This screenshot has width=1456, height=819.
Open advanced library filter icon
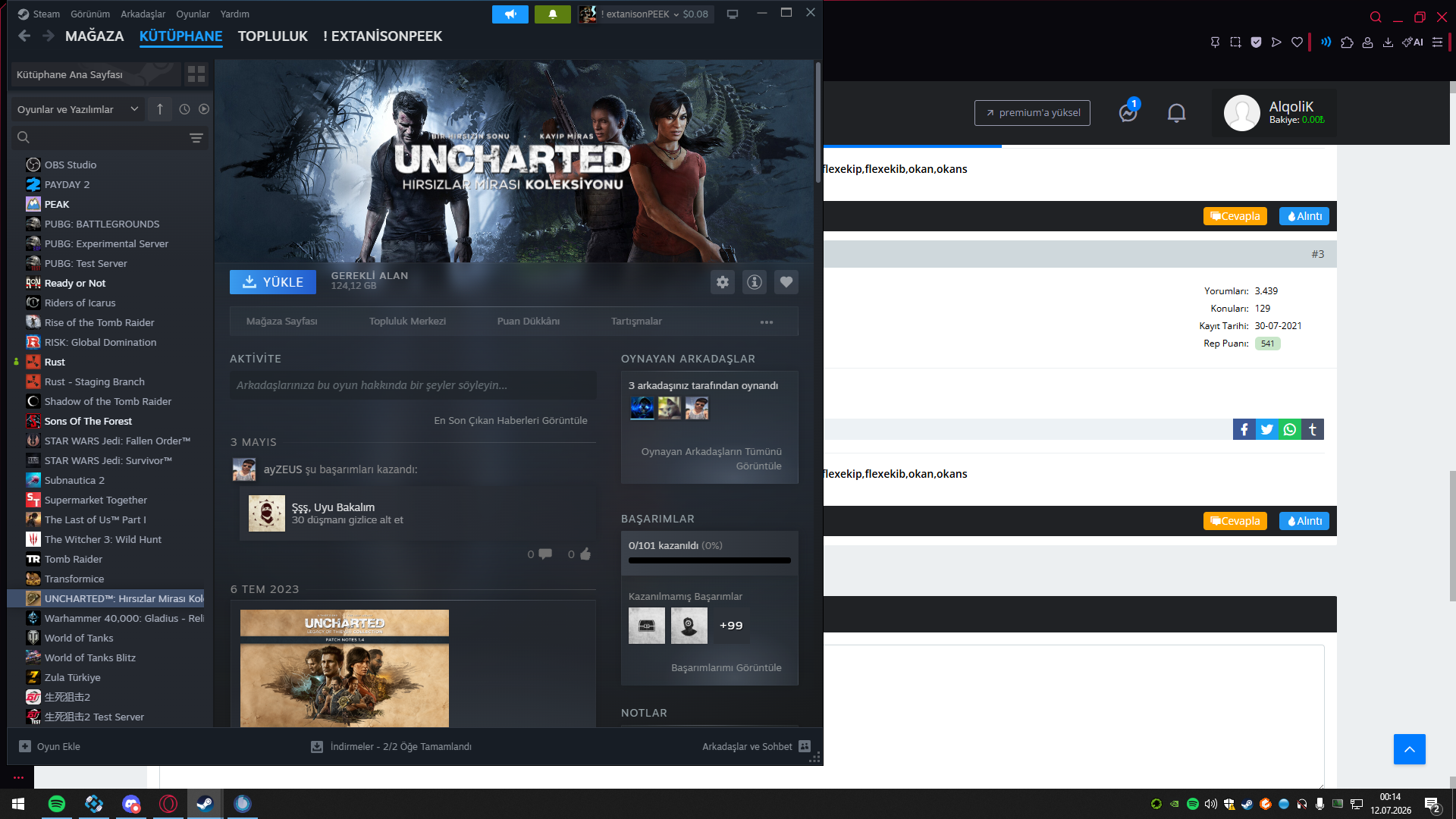point(196,138)
